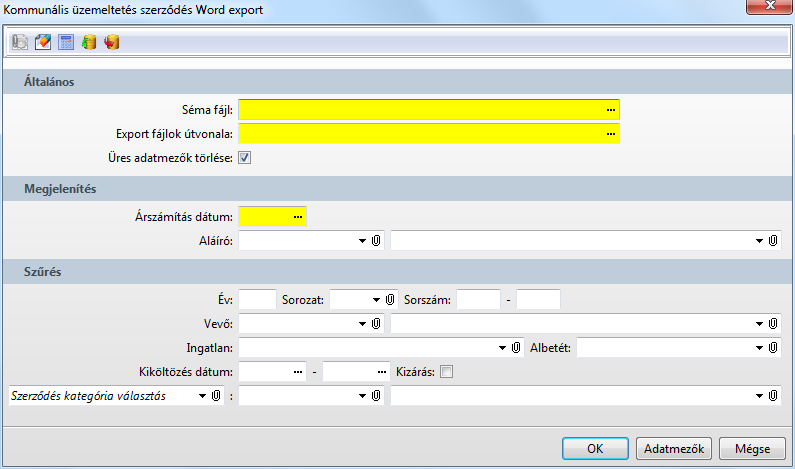Click the paperclip next to Aláíró code field
This screenshot has width=795, height=469.
tap(376, 240)
